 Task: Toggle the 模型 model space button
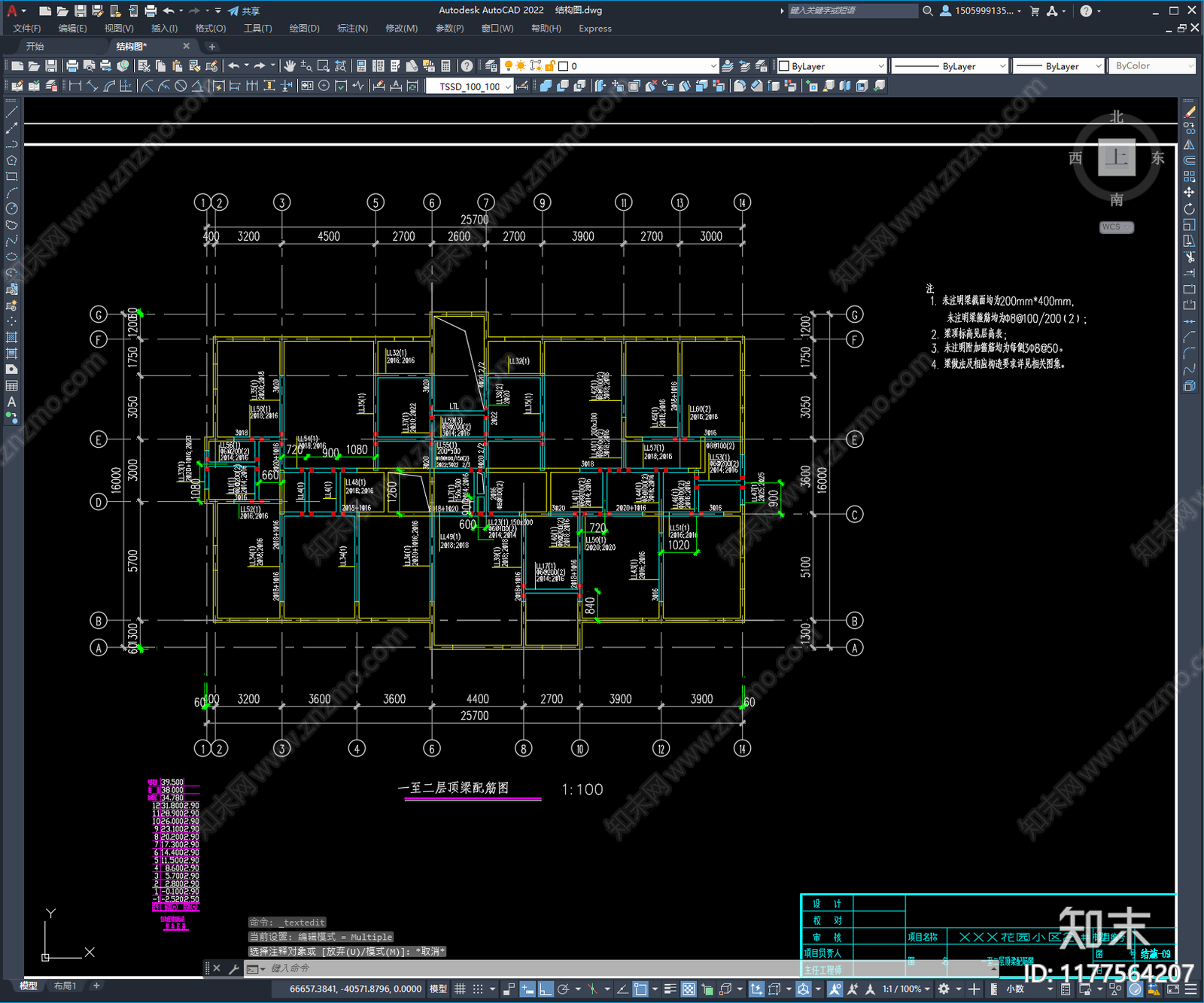click(x=438, y=989)
